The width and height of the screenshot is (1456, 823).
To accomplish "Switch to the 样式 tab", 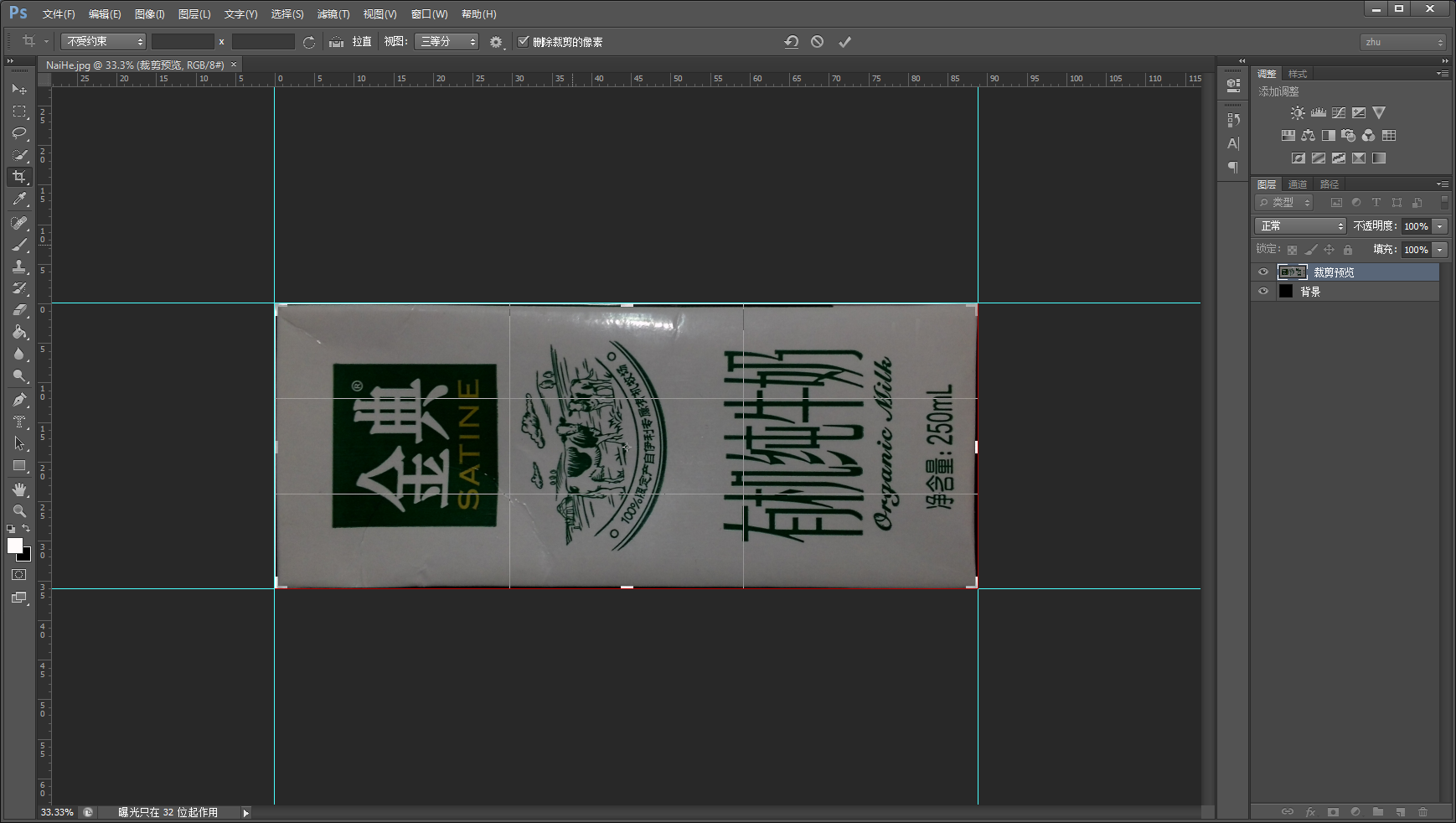I will coord(1298,74).
